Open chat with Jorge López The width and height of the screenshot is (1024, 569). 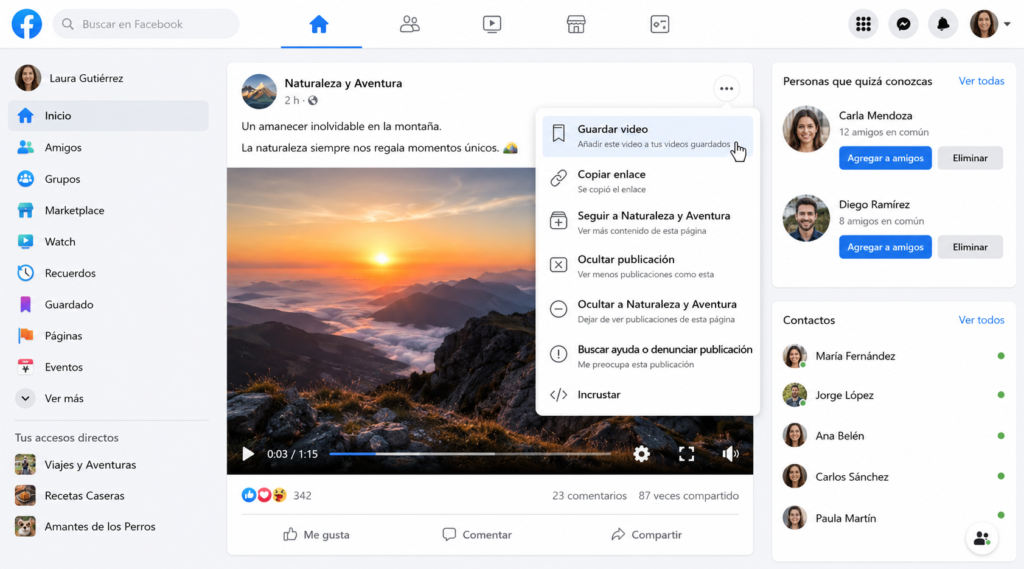[893, 395]
